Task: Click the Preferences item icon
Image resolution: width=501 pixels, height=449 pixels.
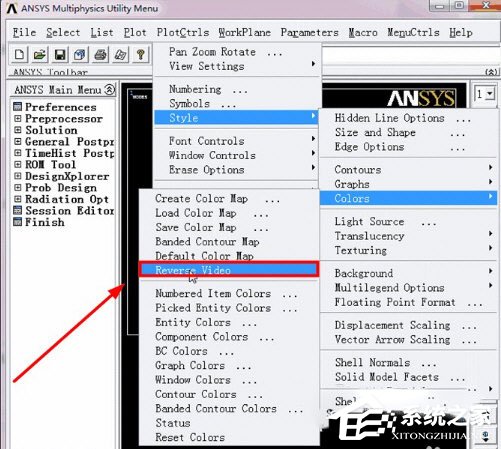Action: point(17,107)
